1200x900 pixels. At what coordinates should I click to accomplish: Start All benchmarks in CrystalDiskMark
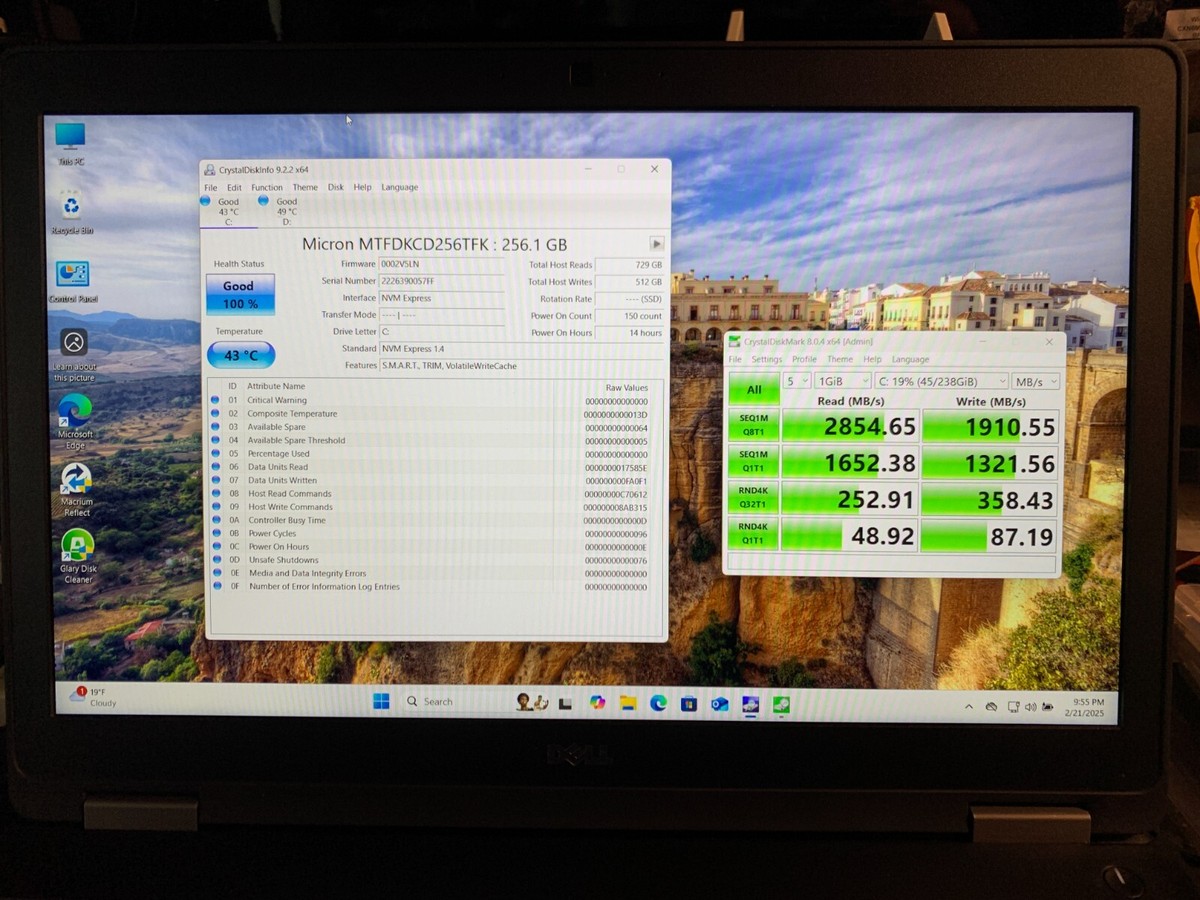click(753, 389)
